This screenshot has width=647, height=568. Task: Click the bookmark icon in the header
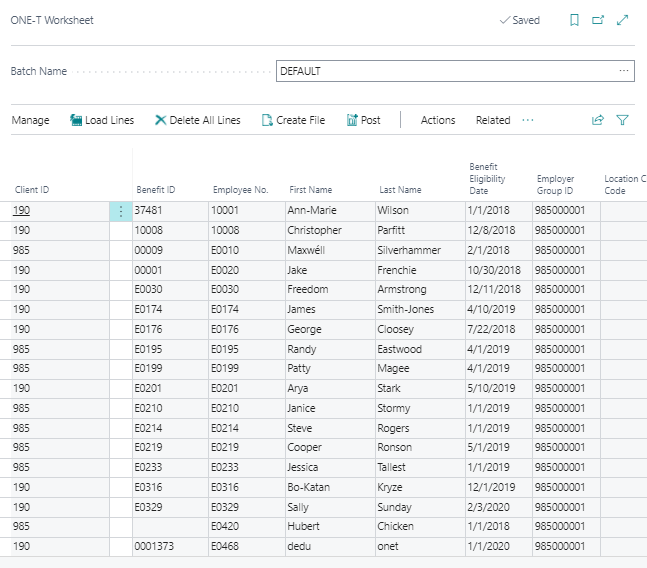click(574, 20)
